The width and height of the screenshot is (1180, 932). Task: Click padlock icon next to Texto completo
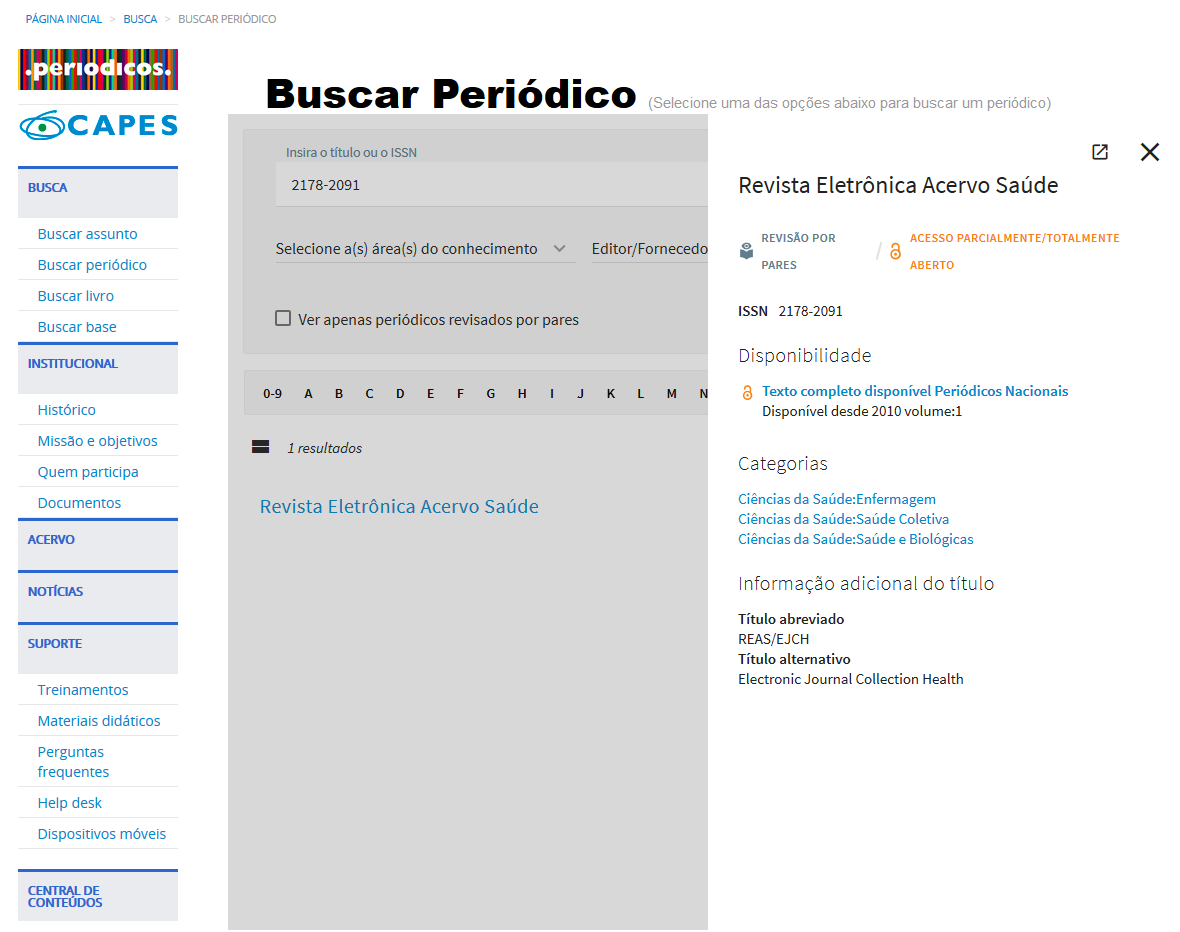pos(747,392)
